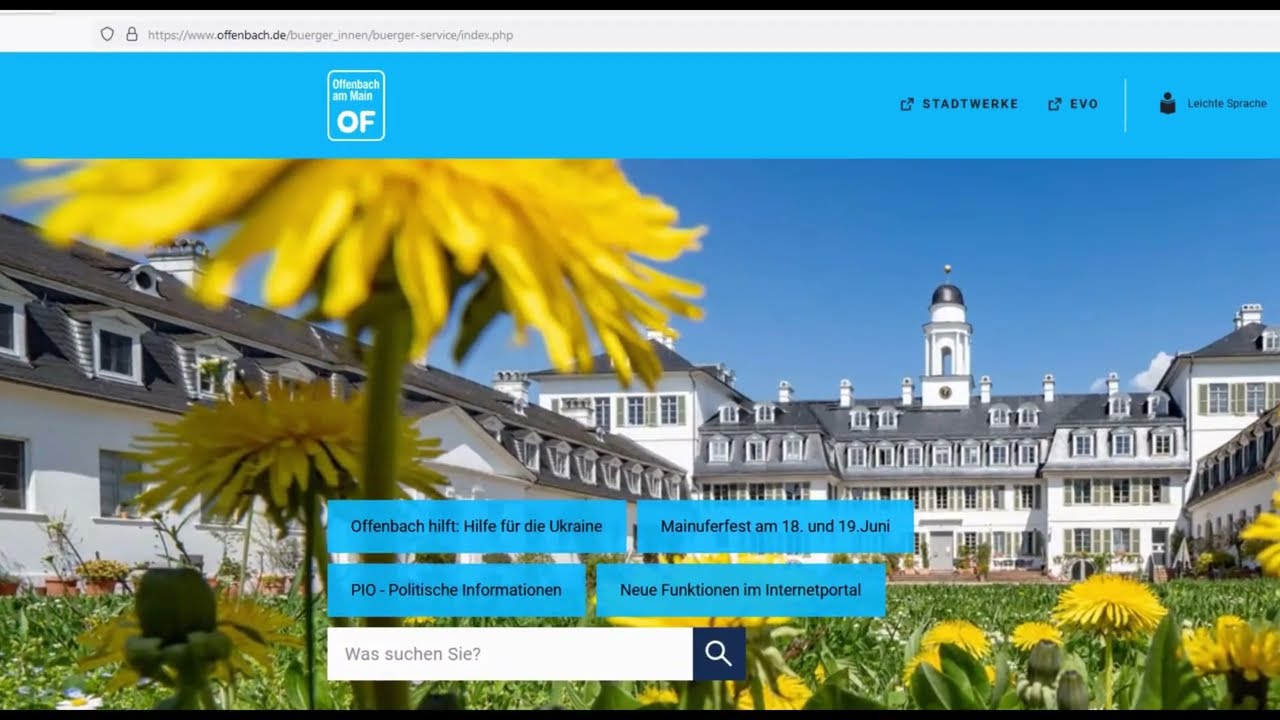Focus the 'Was suchen Sie?' search field
This screenshot has height=720, width=1280.
click(x=510, y=654)
